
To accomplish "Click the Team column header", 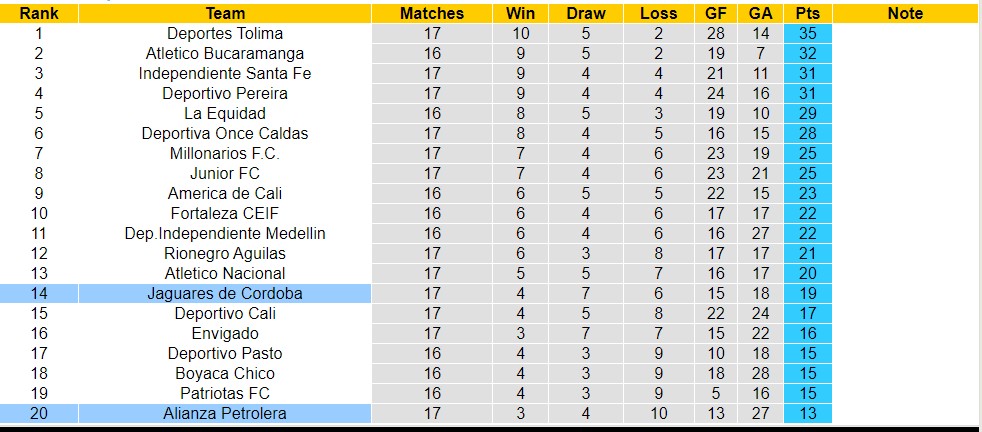I will pyautogui.click(x=225, y=13).
